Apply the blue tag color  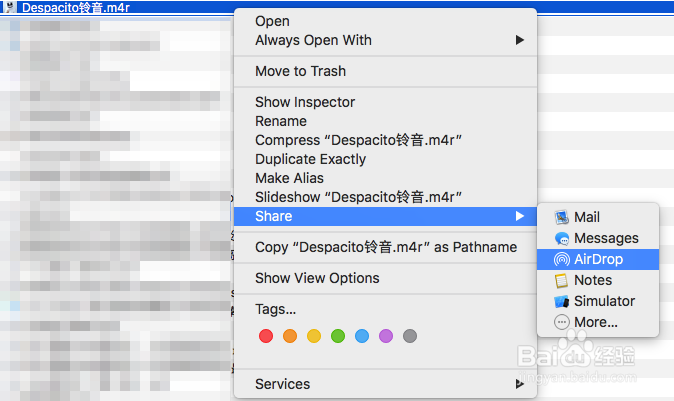(x=362, y=336)
